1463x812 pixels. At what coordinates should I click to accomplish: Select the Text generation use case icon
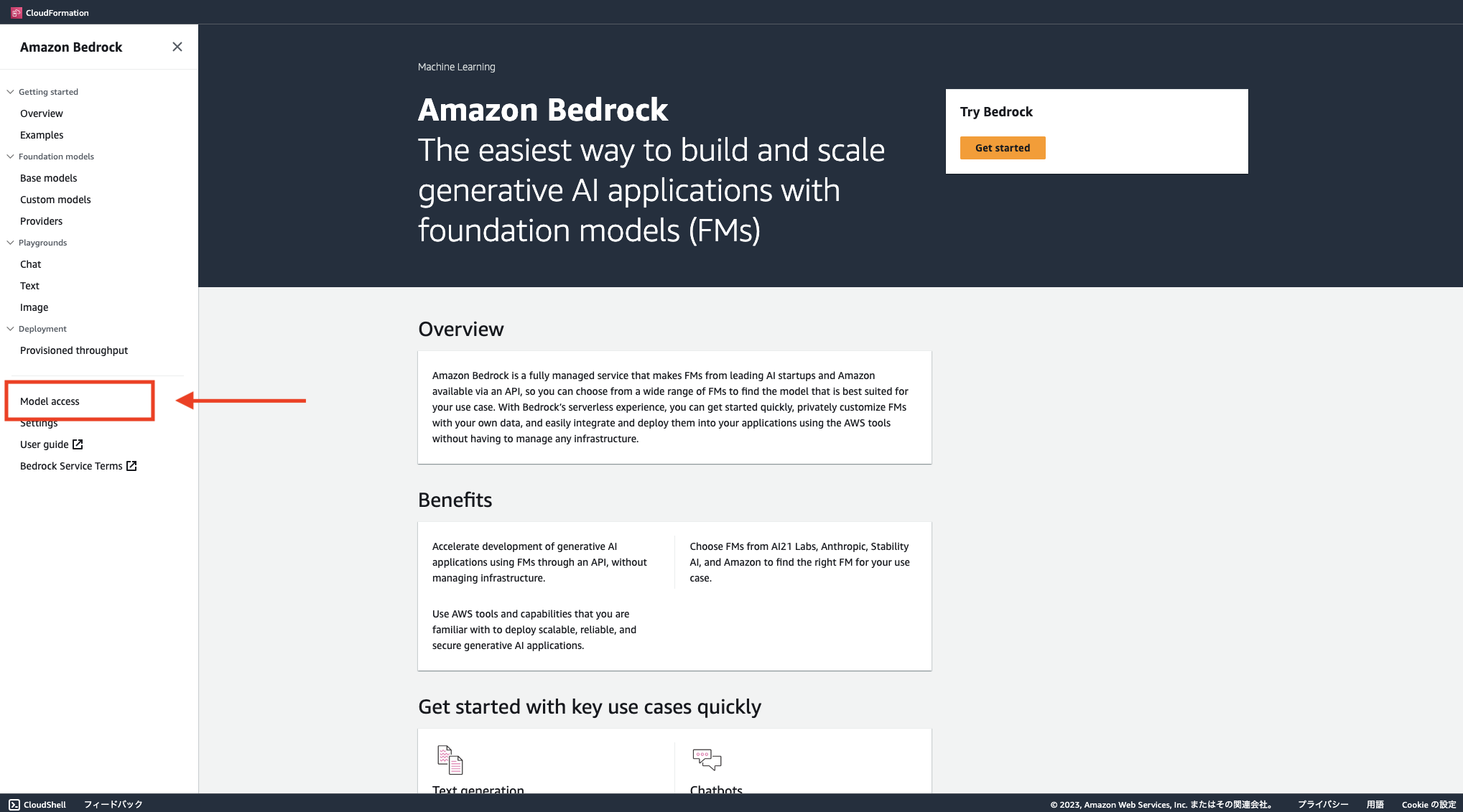pyautogui.click(x=450, y=759)
